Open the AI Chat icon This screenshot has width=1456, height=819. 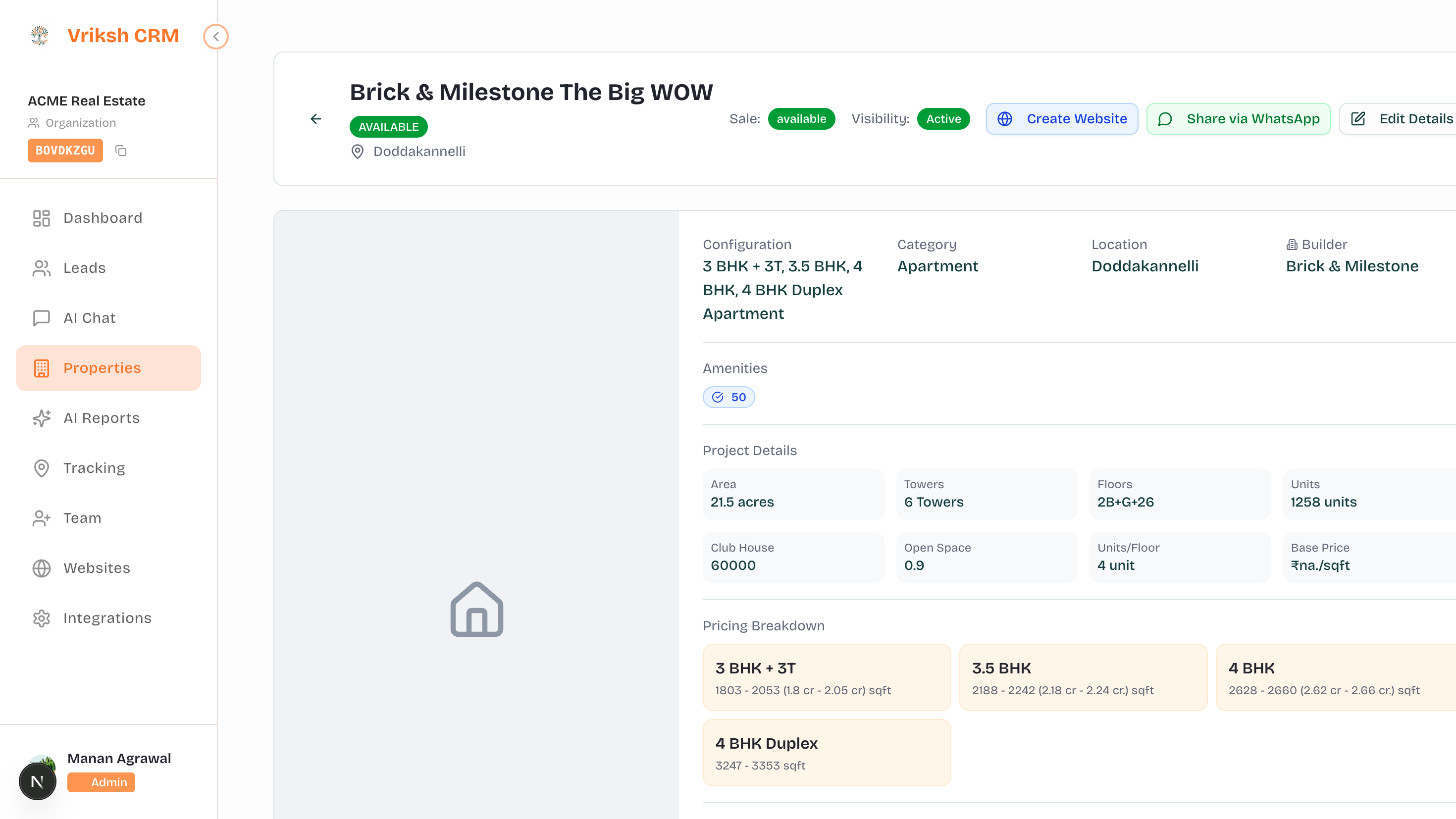[x=41, y=318]
